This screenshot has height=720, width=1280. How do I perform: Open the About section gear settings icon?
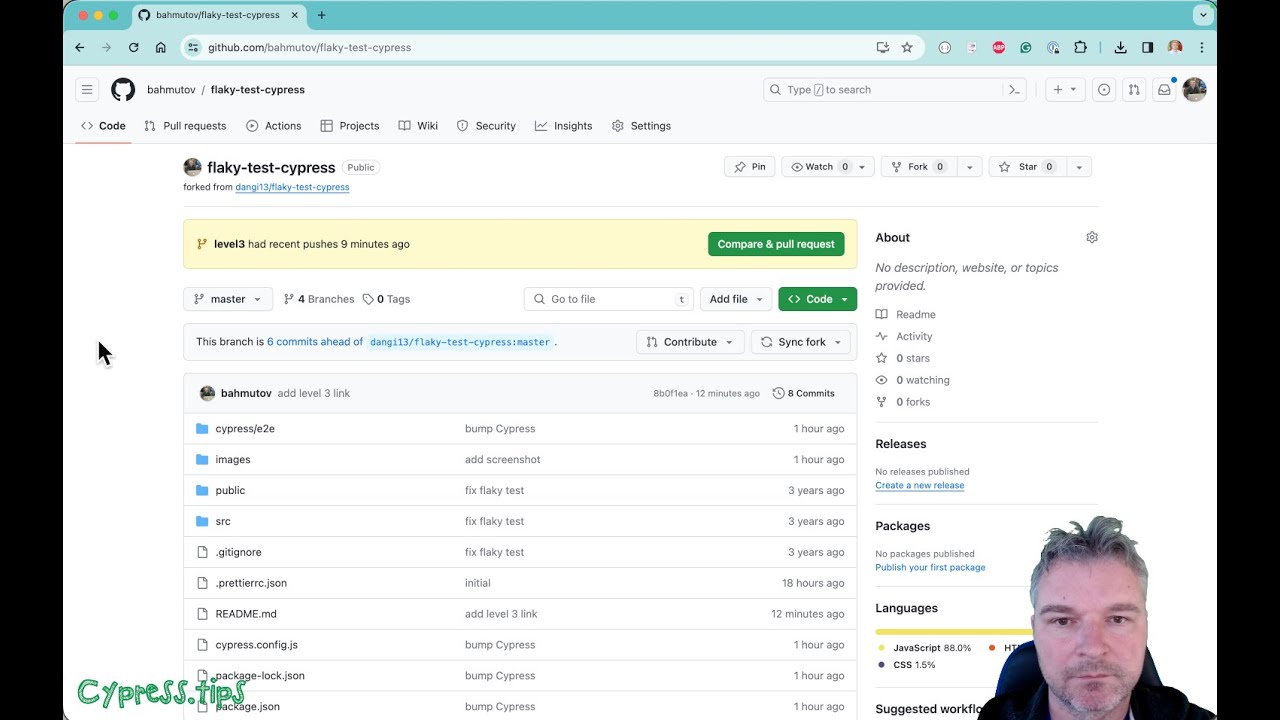[x=1092, y=237]
